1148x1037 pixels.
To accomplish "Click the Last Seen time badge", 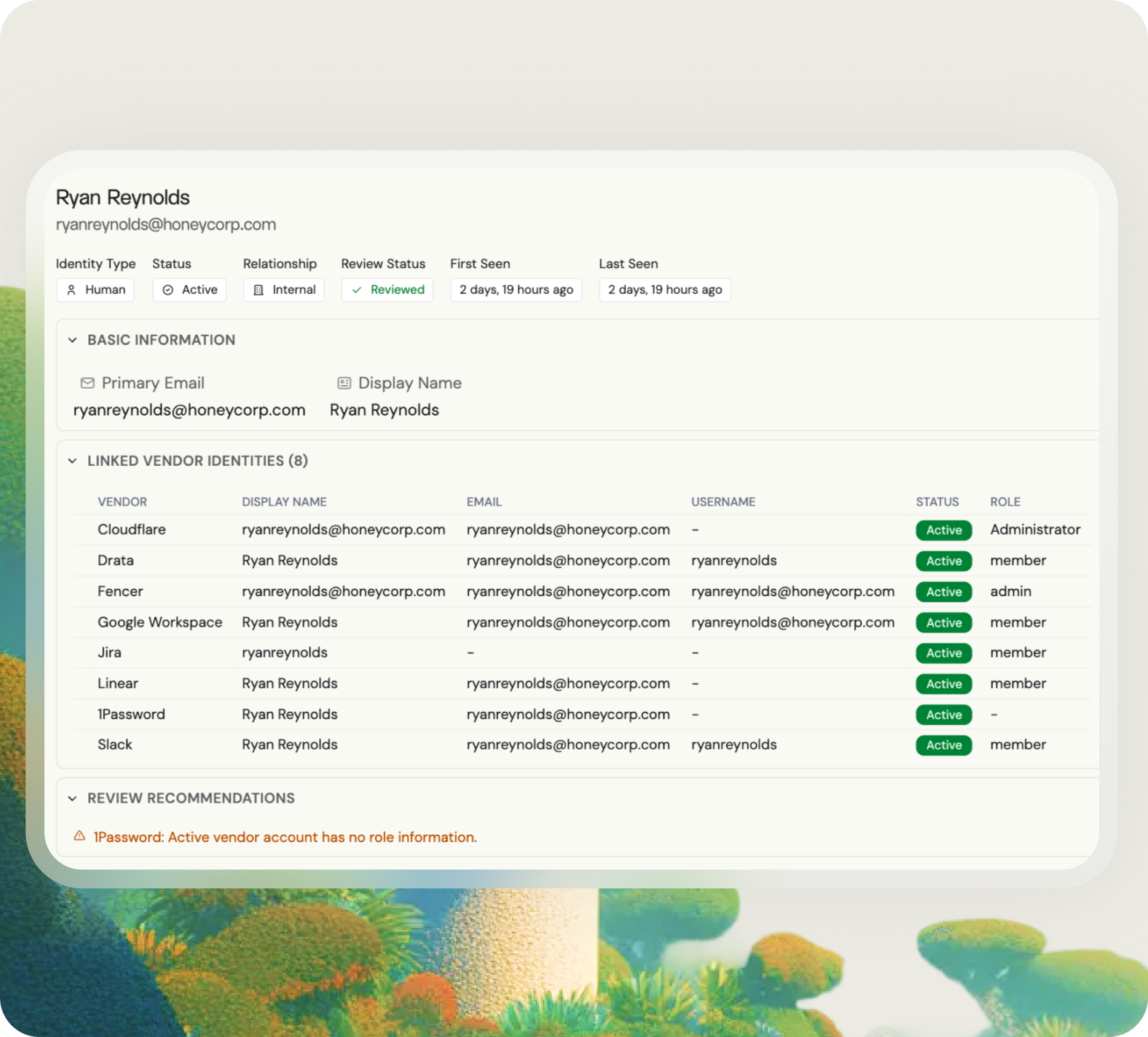I will click(x=665, y=290).
